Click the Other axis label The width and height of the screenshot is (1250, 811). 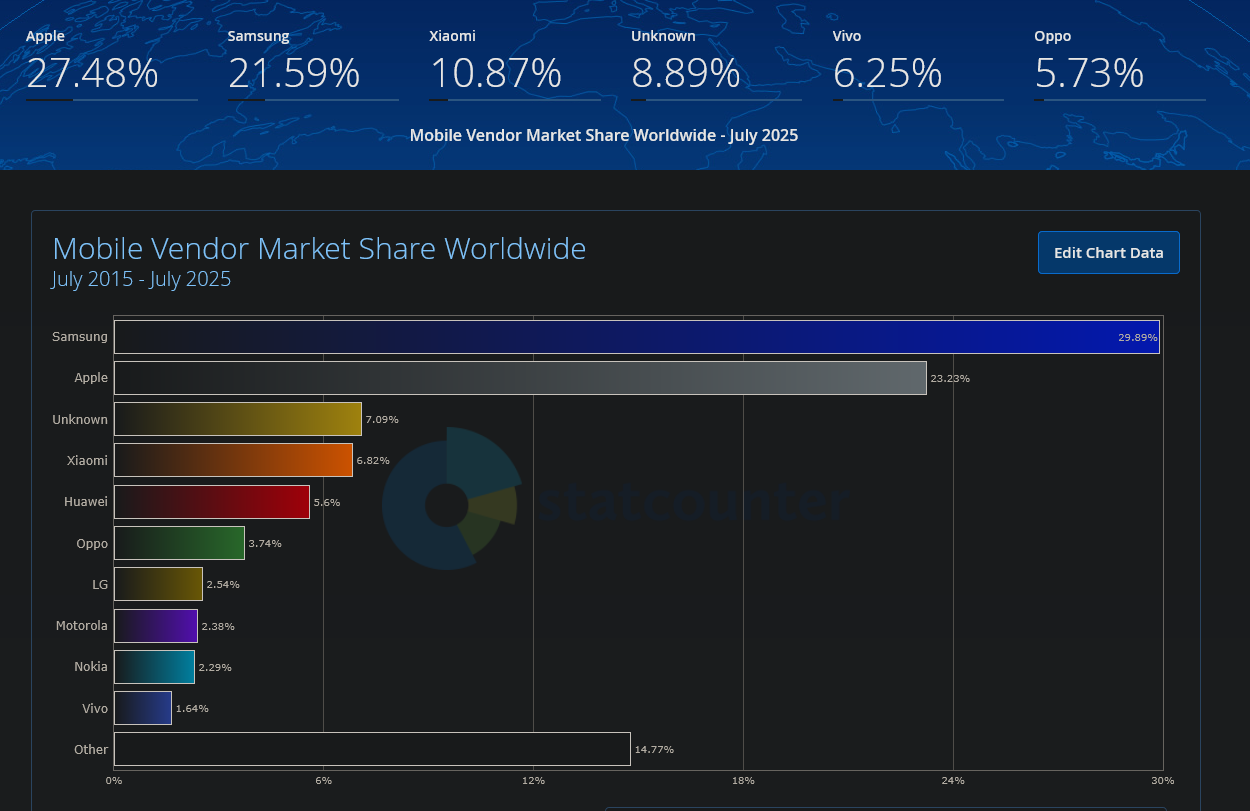[91, 749]
